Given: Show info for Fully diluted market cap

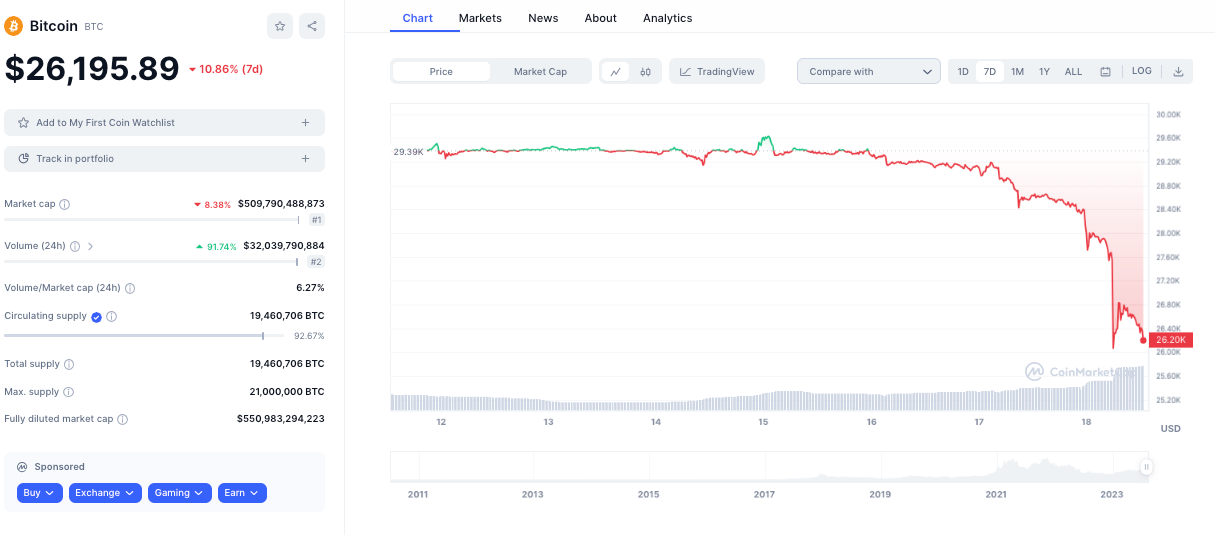Looking at the screenshot, I should 122,419.
